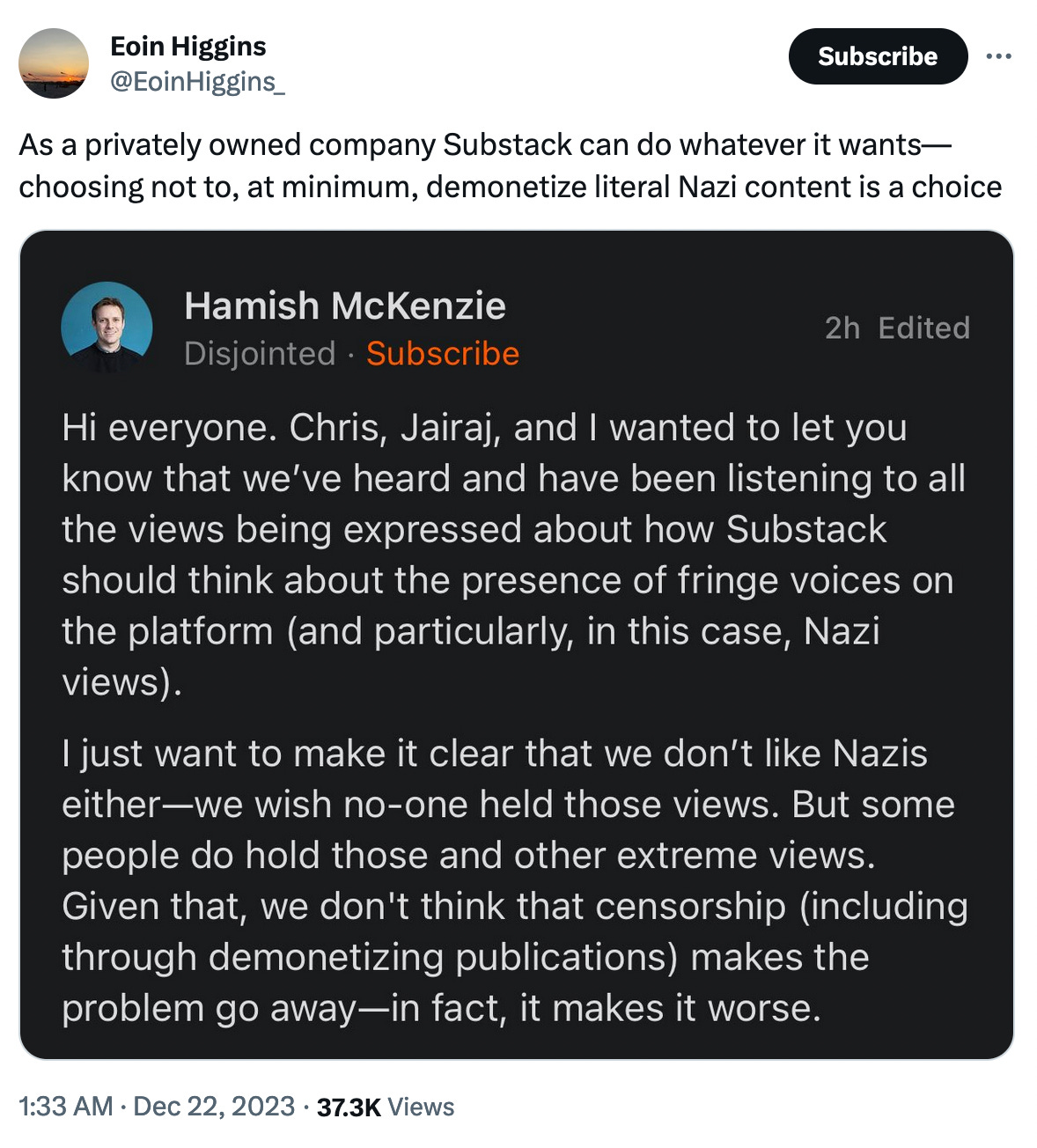Select the final paragraph of McKenzie's statement
1037x1148 pixels.
(509, 880)
